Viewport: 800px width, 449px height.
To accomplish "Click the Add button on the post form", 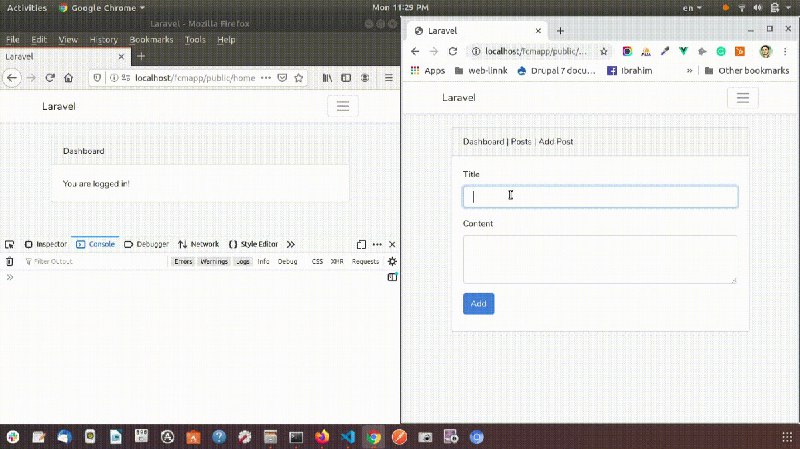I will [479, 304].
